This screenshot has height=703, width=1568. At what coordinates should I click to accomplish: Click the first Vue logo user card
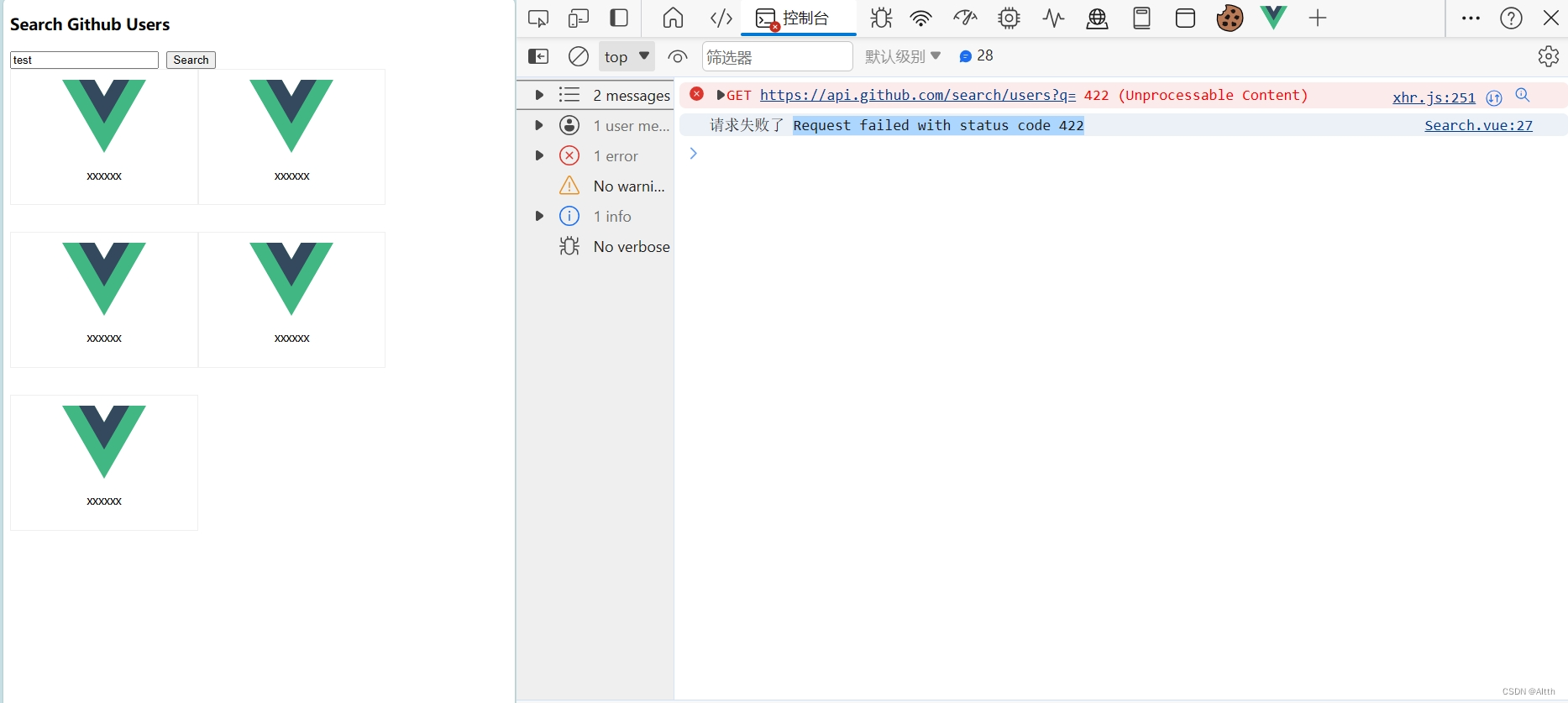pos(104,137)
